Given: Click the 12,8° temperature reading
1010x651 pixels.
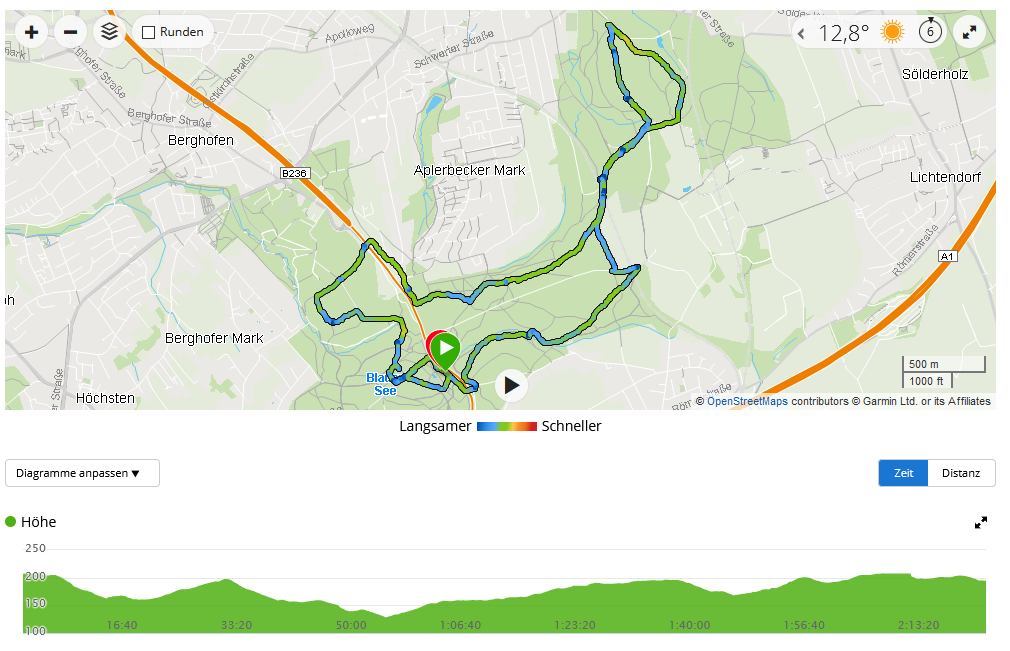Looking at the screenshot, I should pos(844,33).
